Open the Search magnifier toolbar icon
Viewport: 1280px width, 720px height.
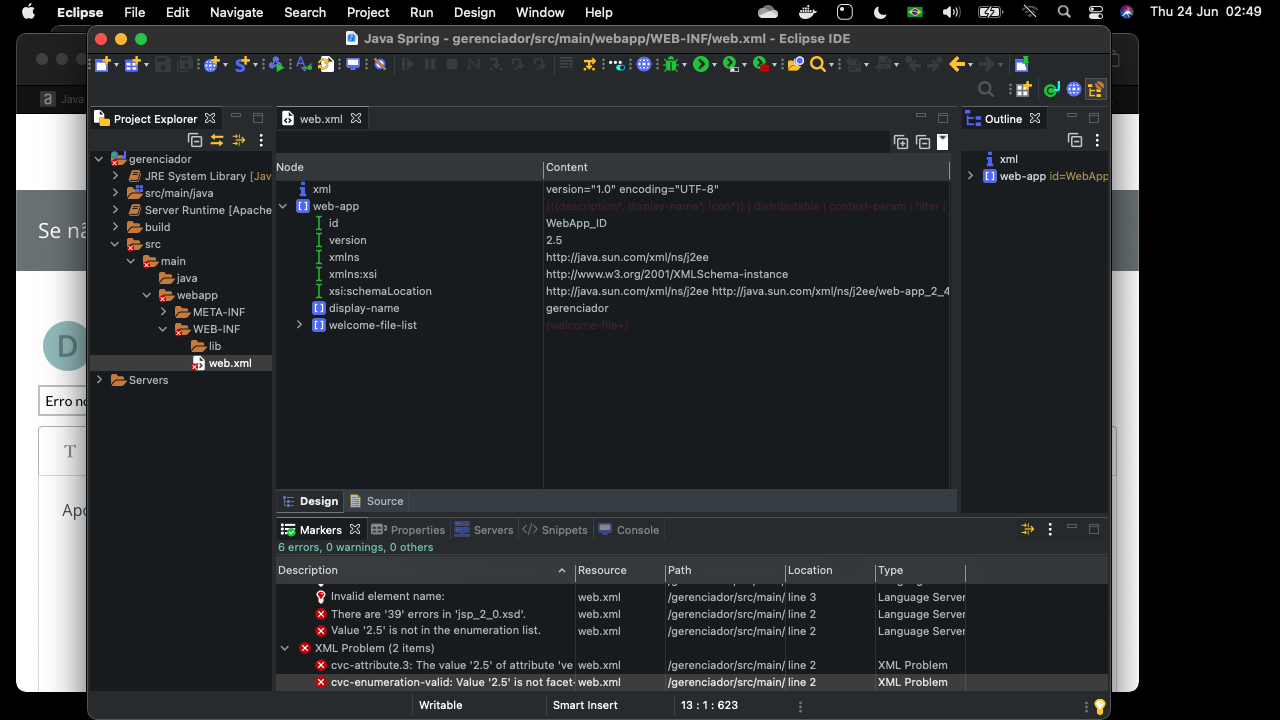pos(818,64)
